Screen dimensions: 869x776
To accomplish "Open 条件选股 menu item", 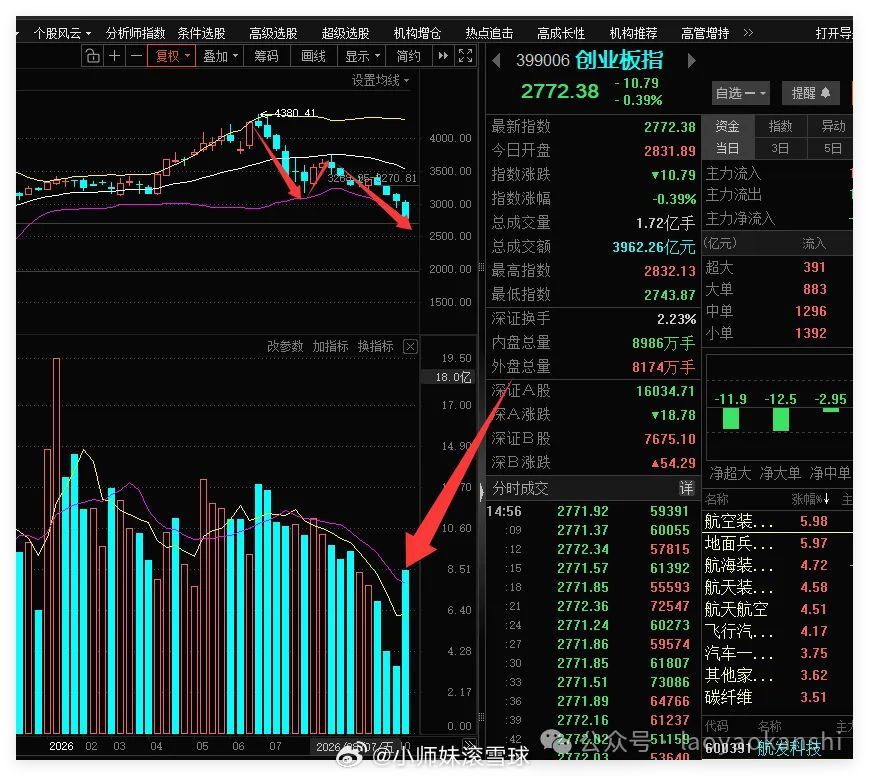I will pos(201,33).
